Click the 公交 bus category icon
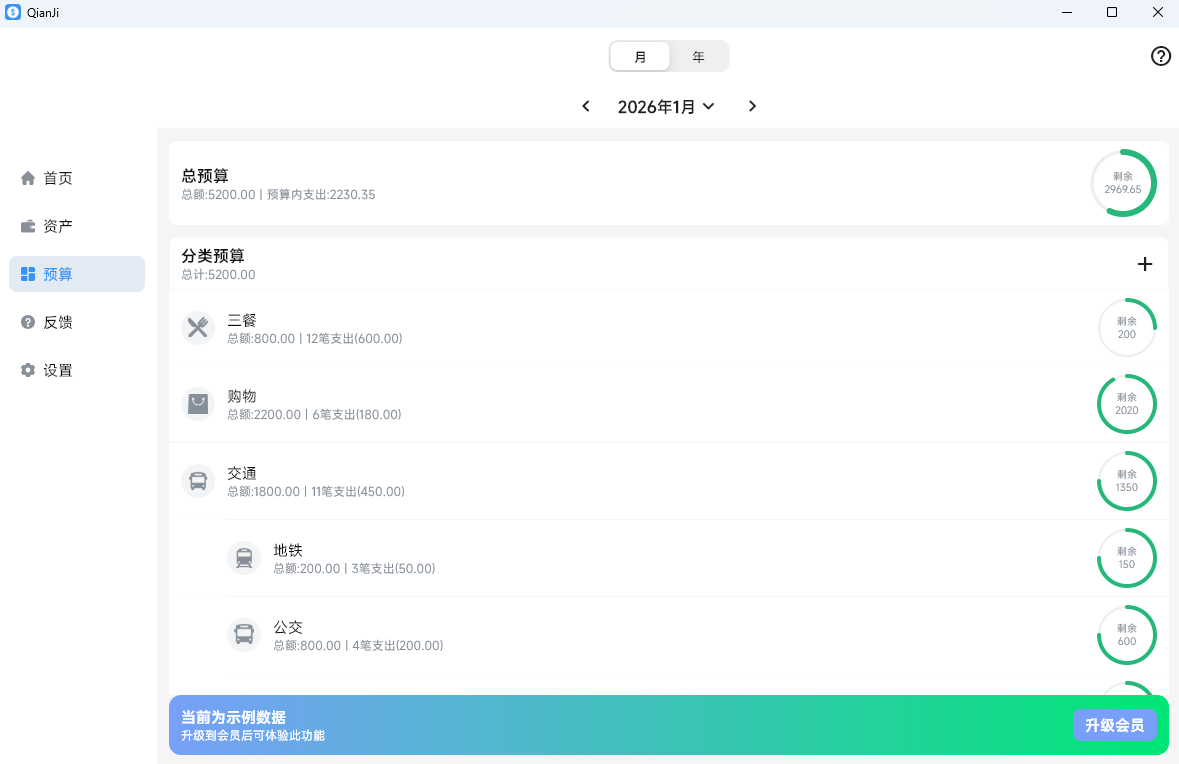The height and width of the screenshot is (764, 1179). click(244, 634)
